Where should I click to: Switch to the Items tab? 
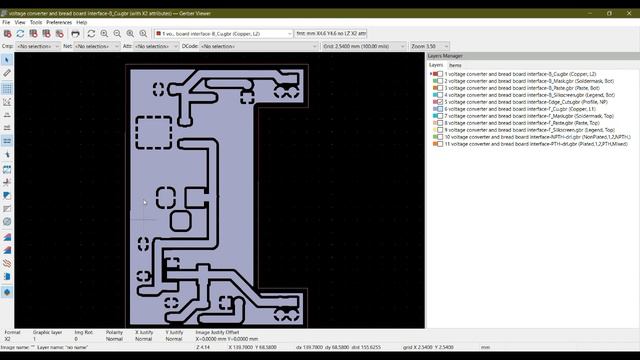(x=455, y=65)
